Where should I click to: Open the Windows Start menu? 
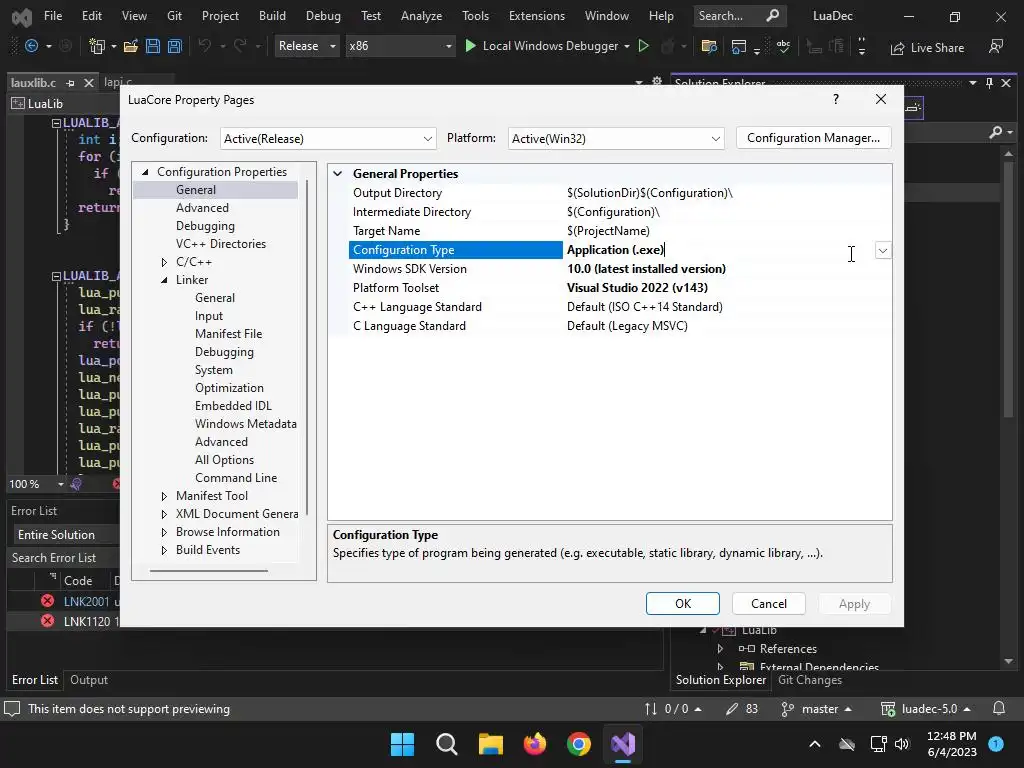pos(402,744)
